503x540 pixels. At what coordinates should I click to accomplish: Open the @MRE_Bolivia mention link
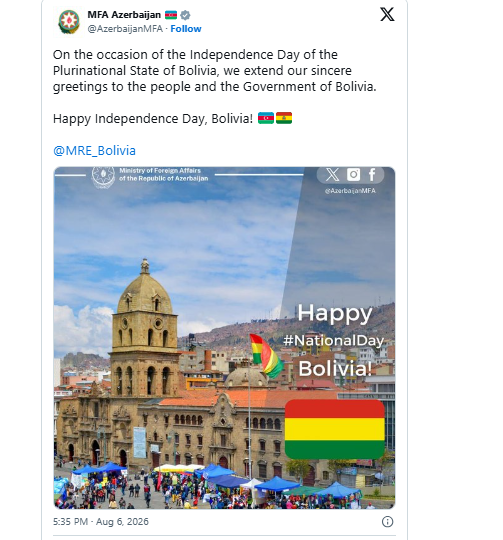pyautogui.click(x=94, y=150)
